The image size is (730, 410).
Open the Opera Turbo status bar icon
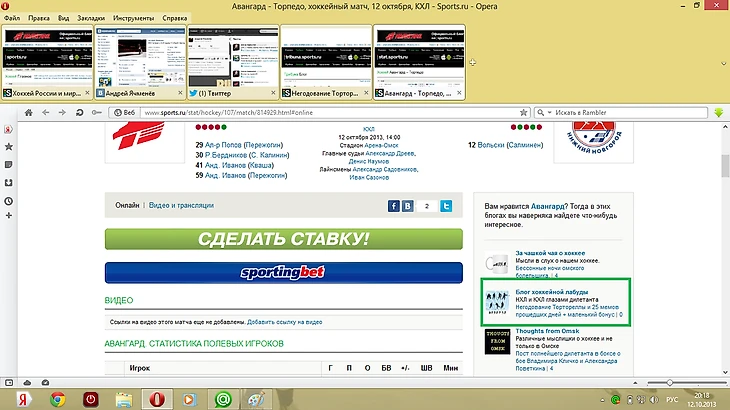45,383
